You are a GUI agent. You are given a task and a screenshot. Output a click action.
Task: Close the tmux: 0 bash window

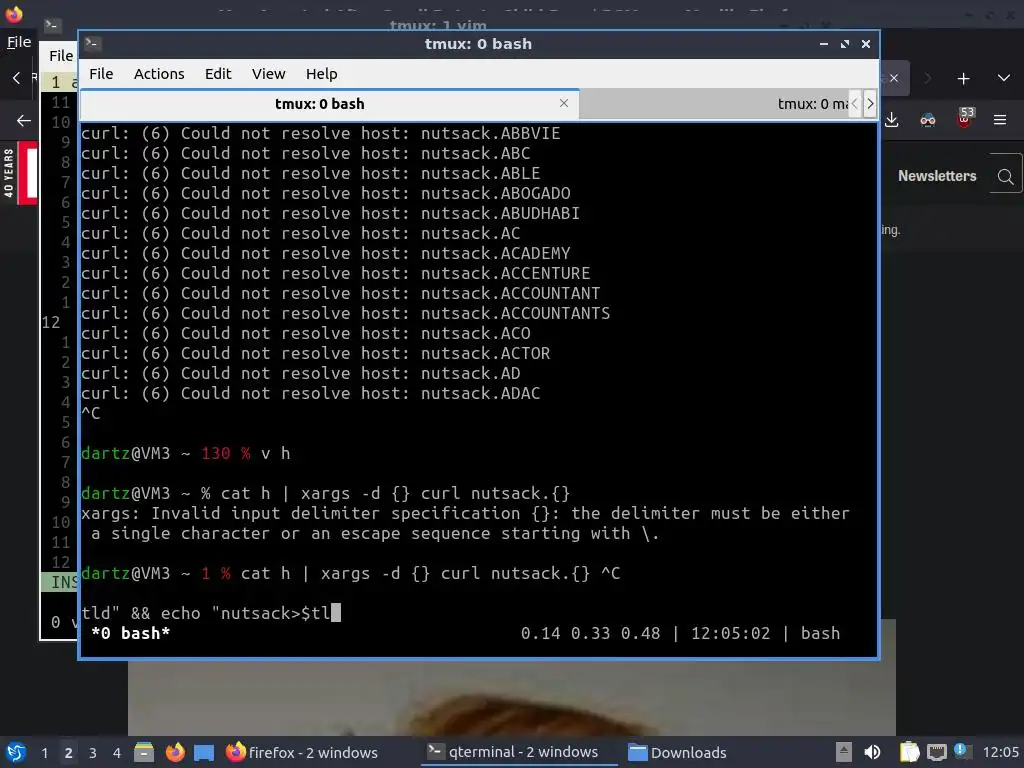[x=866, y=44]
